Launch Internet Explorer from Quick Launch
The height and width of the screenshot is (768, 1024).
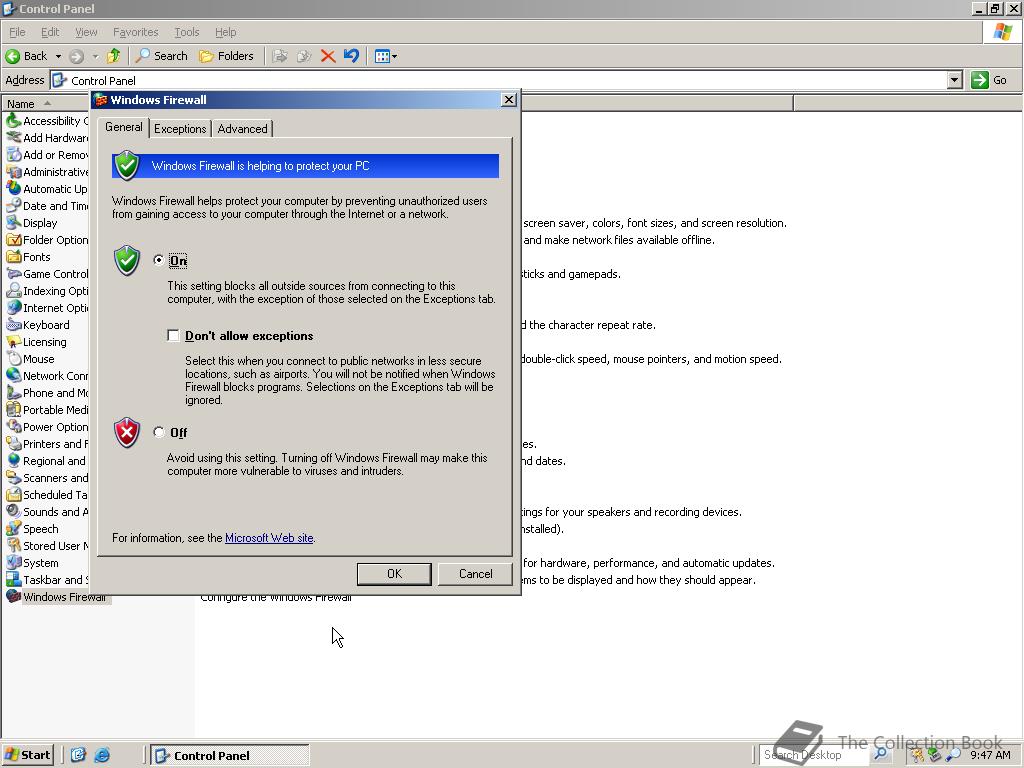pos(102,755)
